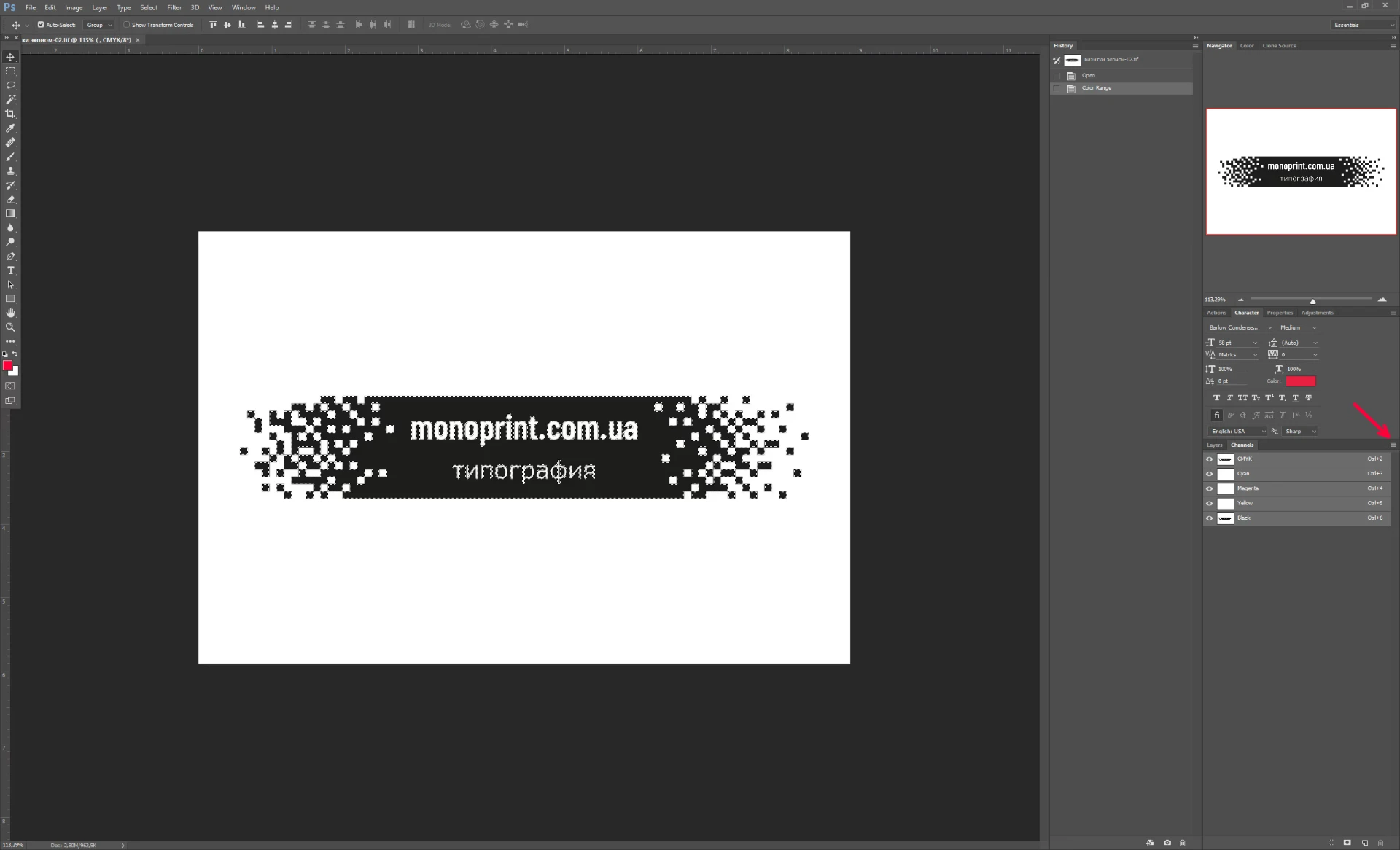
Task: Click Save selection as channel icon
Action: pyautogui.click(x=1347, y=843)
